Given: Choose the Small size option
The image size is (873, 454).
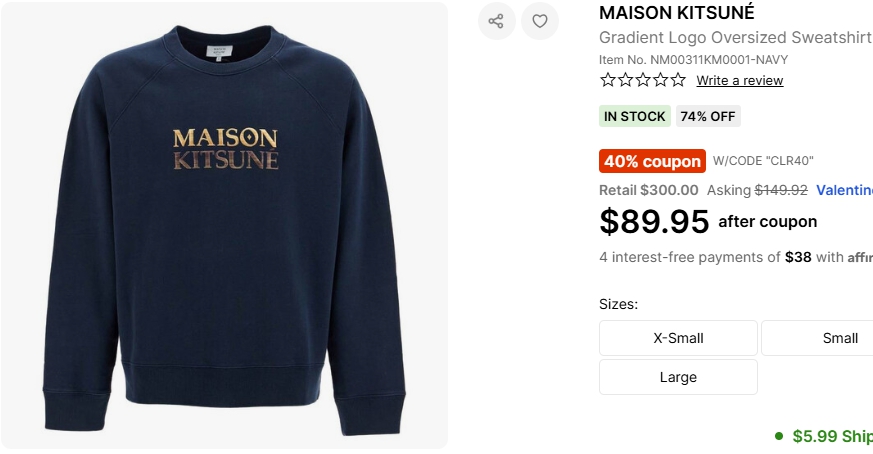Looking at the screenshot, I should (817, 338).
